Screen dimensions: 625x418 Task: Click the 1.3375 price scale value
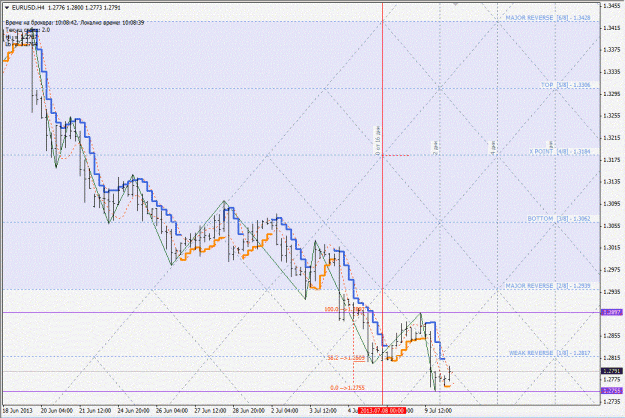point(612,50)
